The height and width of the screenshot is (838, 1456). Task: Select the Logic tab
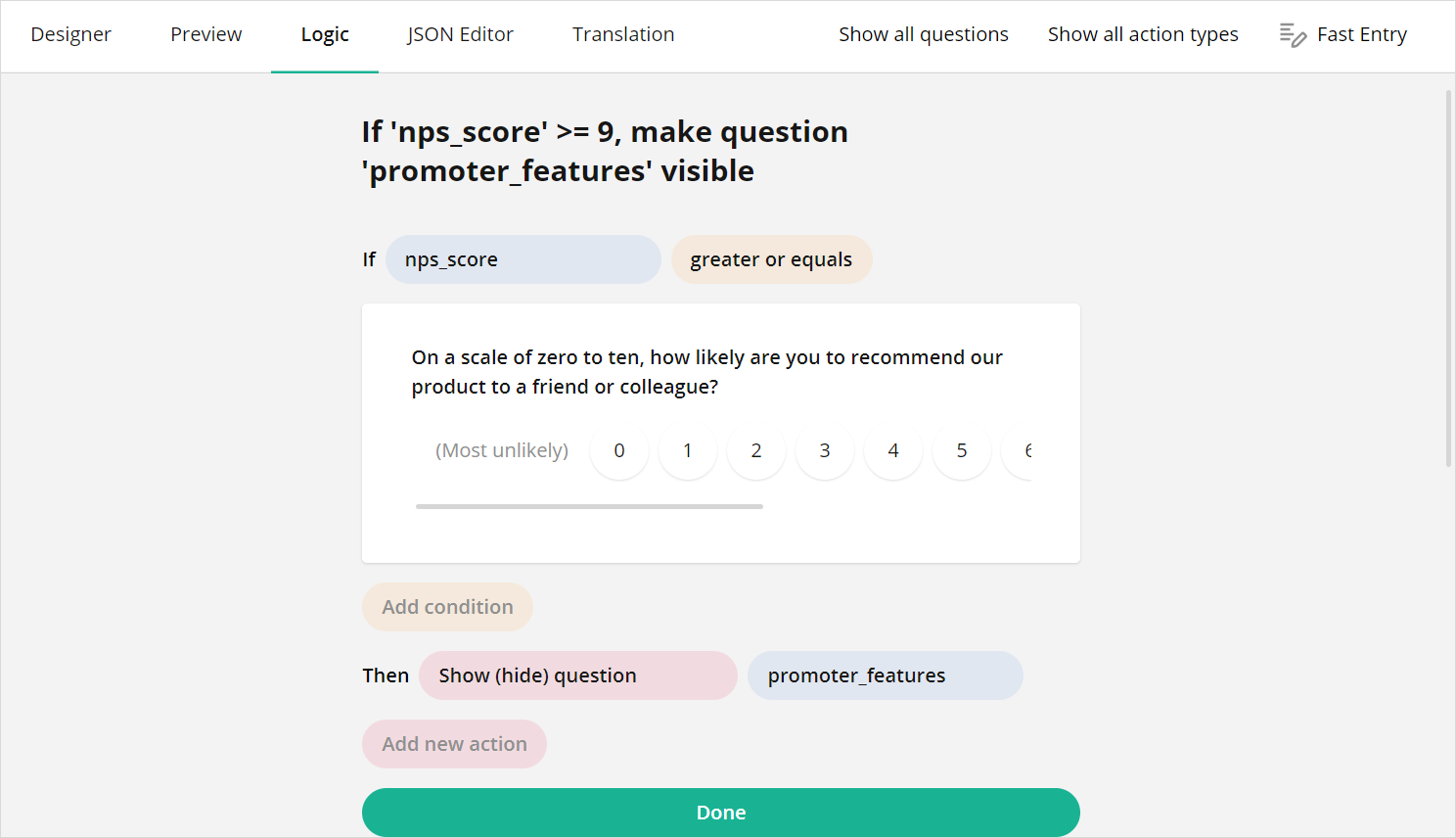pyautogui.click(x=324, y=34)
